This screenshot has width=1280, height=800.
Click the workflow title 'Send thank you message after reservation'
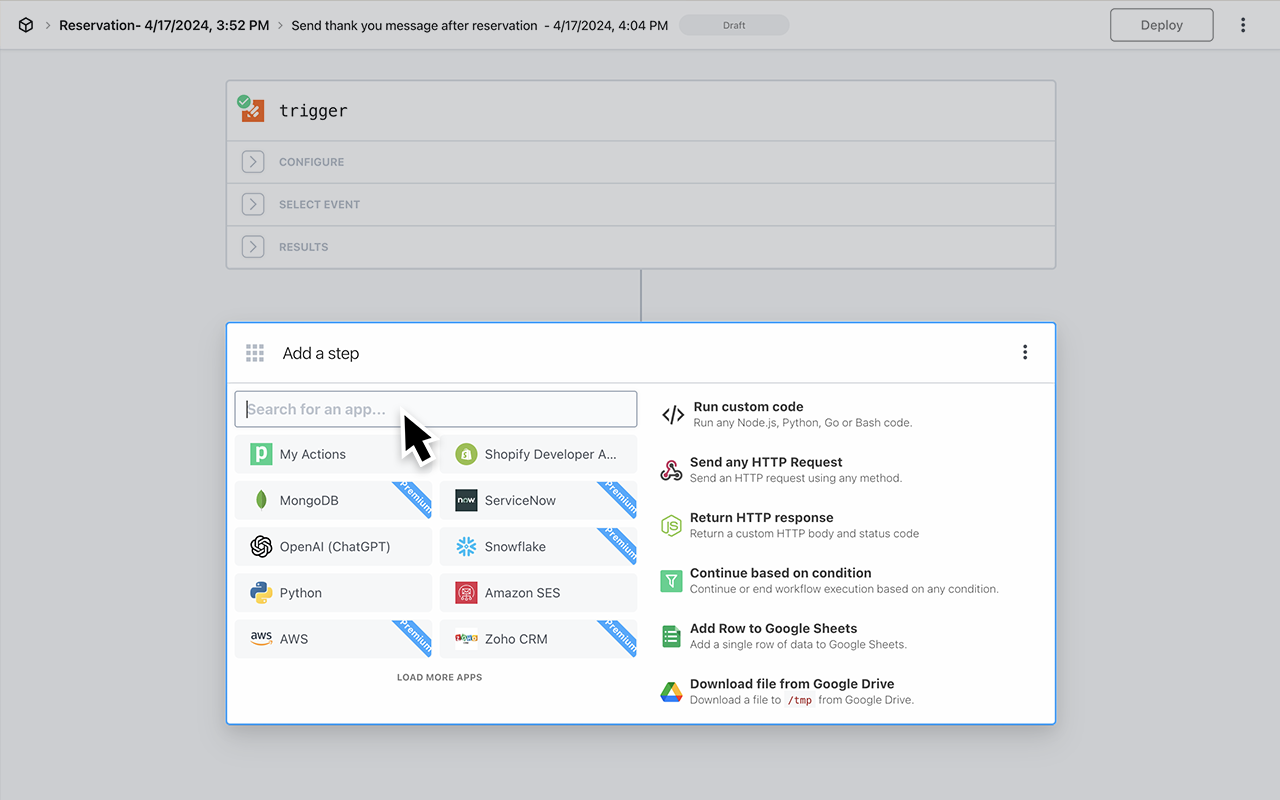pos(414,25)
